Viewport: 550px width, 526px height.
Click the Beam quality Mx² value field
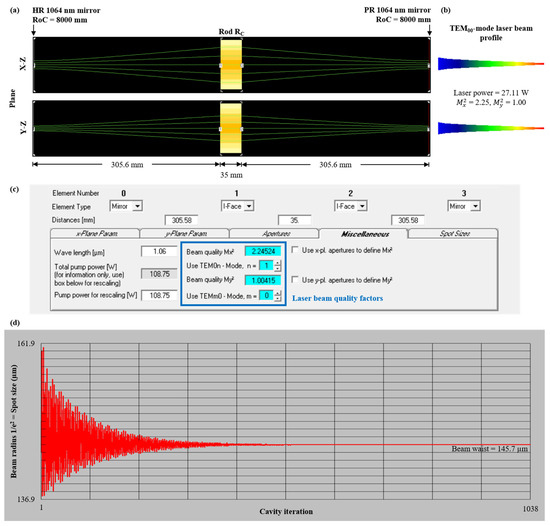[x=263, y=251]
